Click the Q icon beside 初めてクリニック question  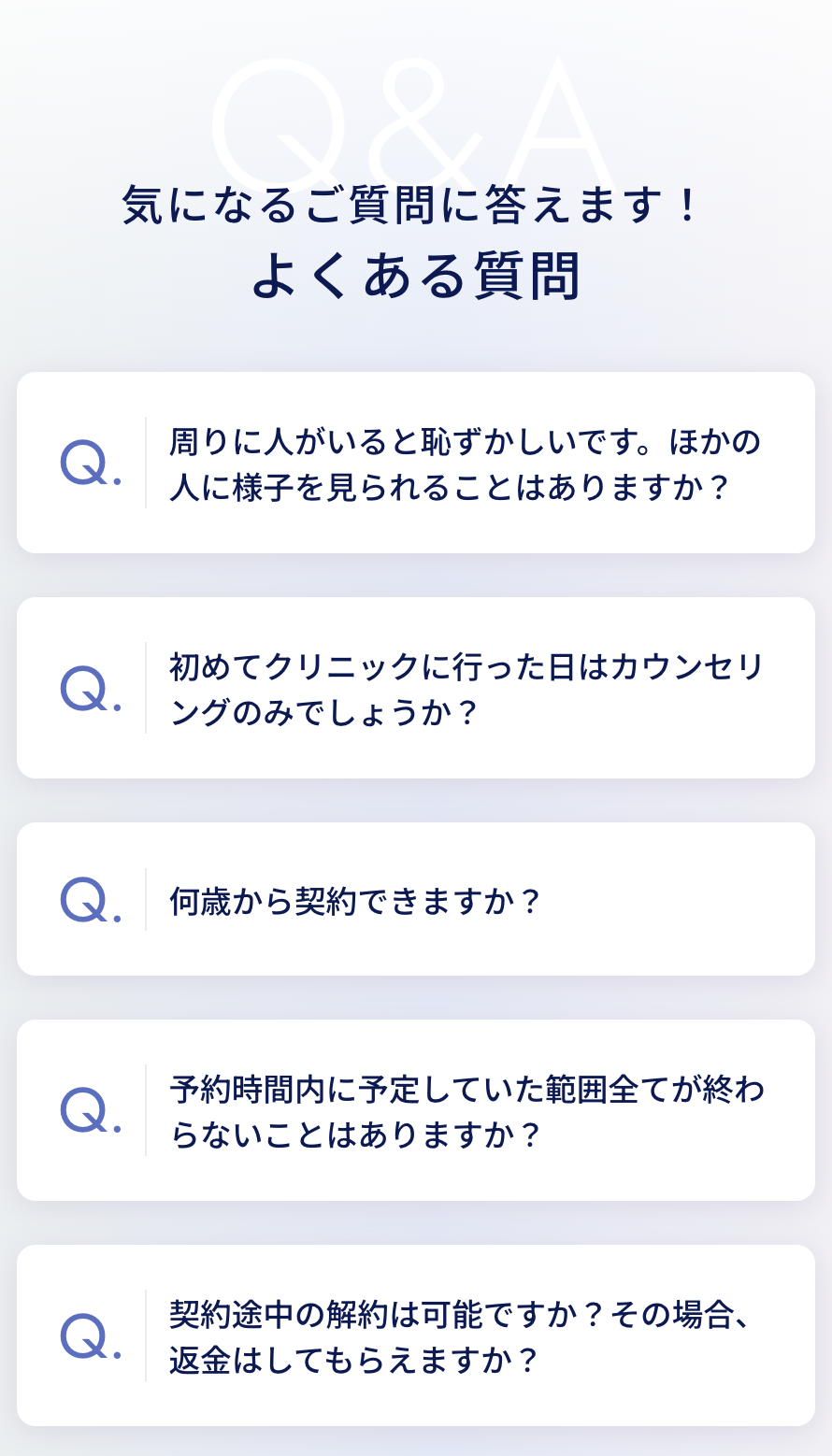coord(91,689)
